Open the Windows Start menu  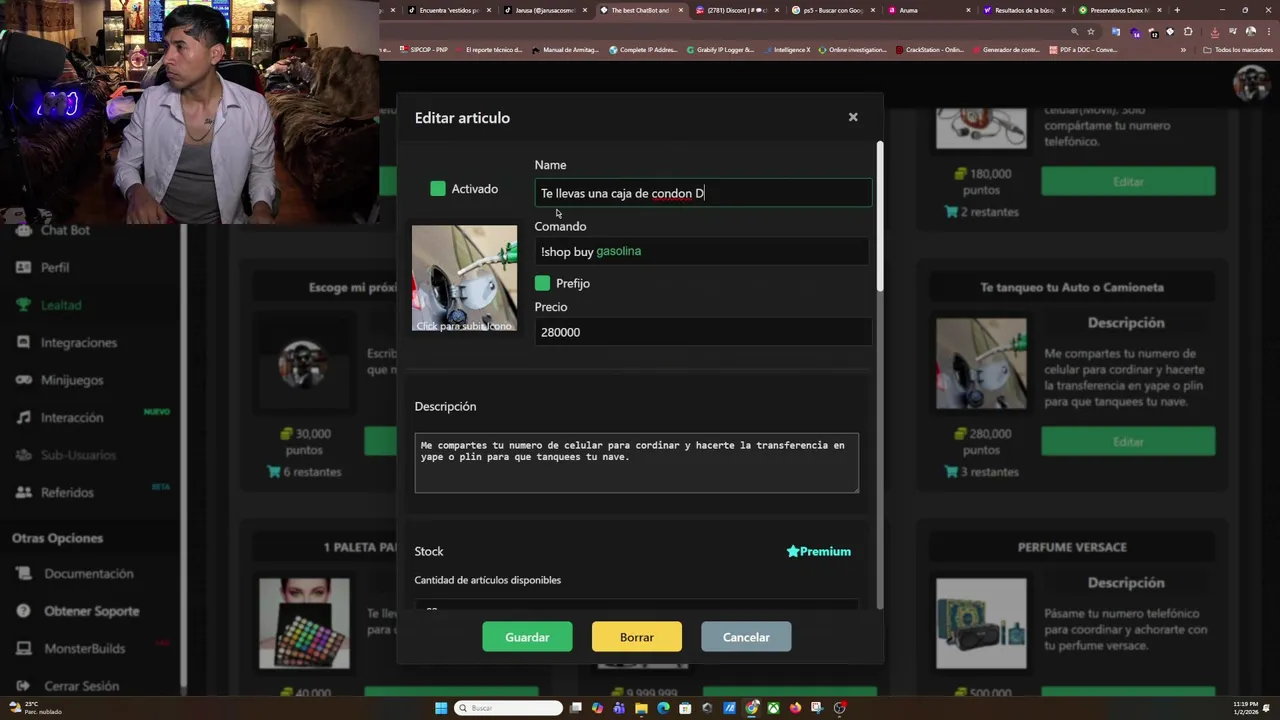click(441, 708)
